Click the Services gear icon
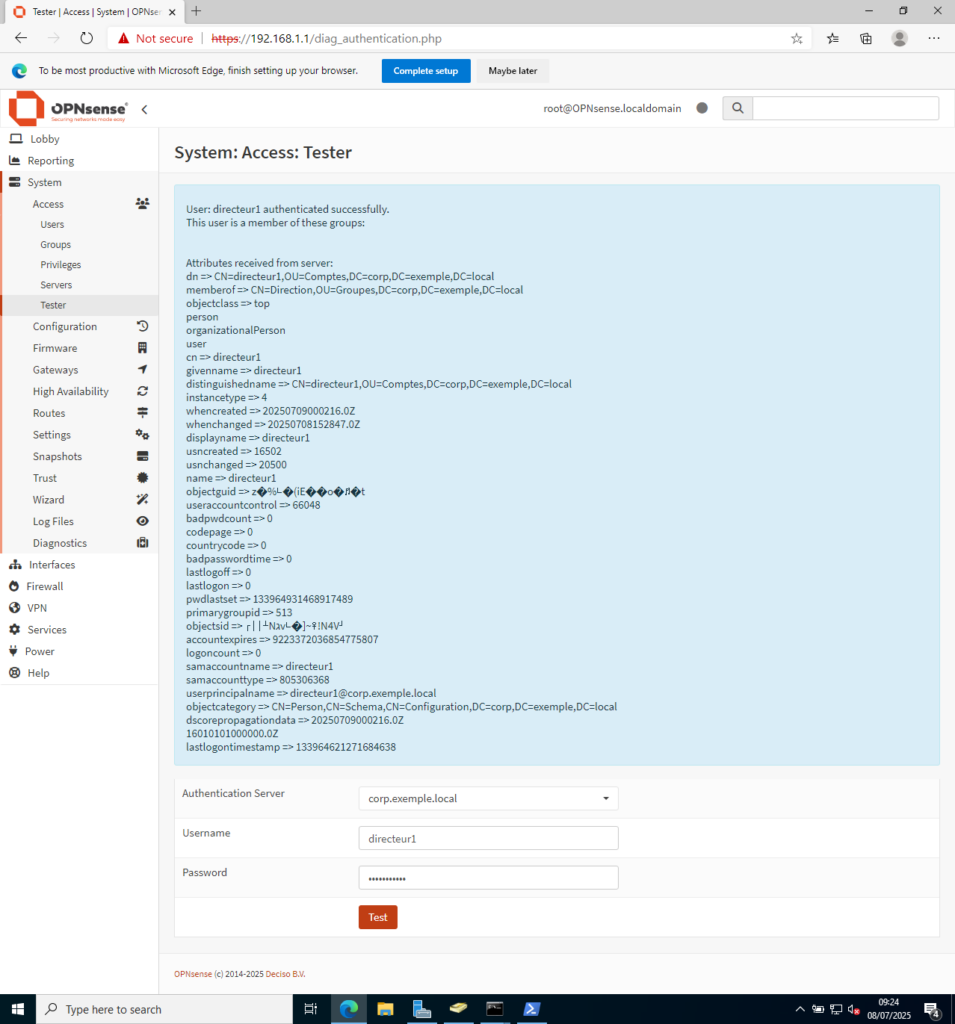Viewport: 955px width, 1024px height. (x=14, y=630)
